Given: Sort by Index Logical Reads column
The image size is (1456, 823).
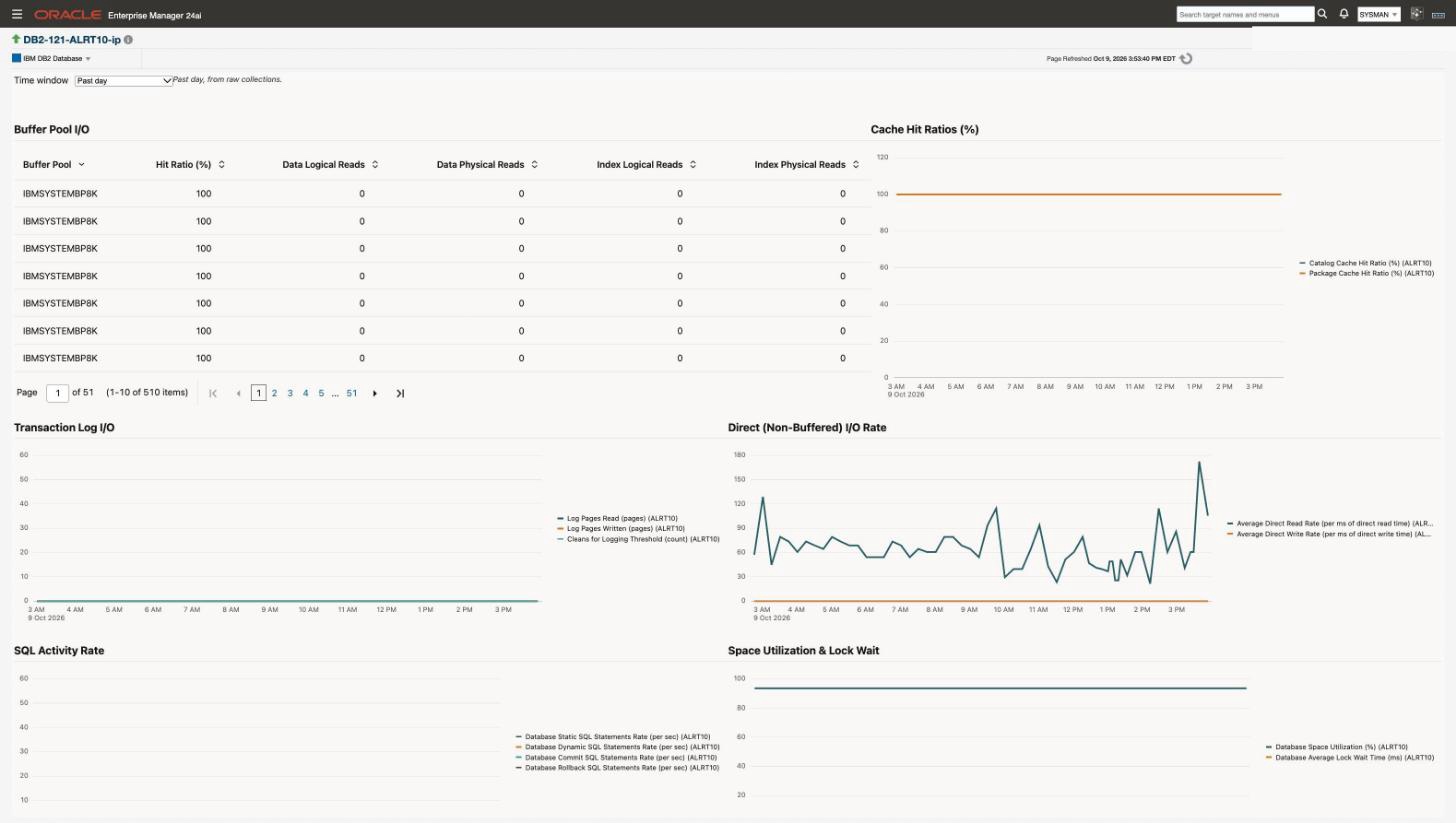Looking at the screenshot, I should [693, 165].
